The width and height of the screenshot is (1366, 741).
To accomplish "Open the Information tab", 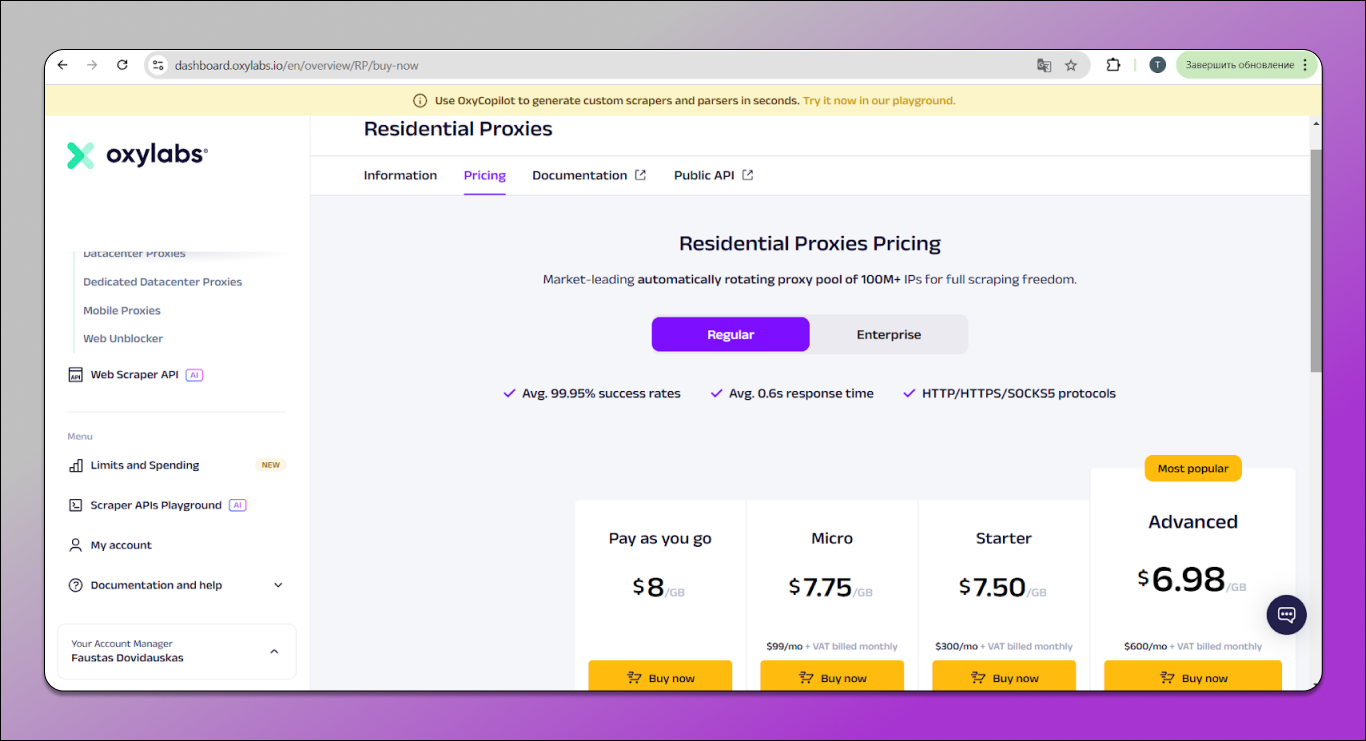I will pyautogui.click(x=400, y=175).
